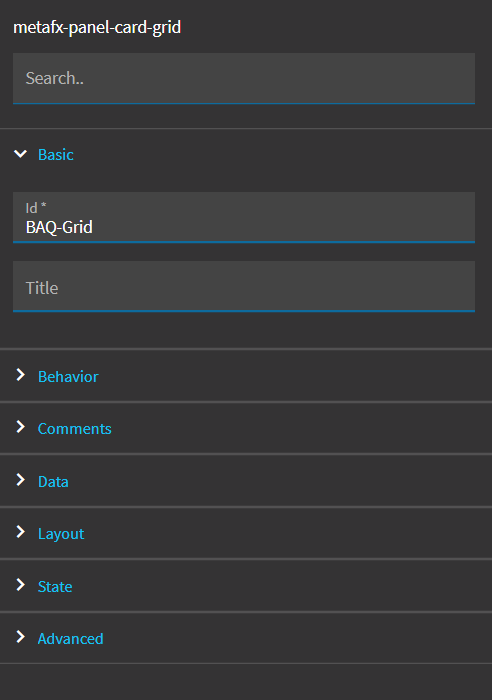Expand the State section chevron
Screen dimensions: 492x700
coord(21,585)
